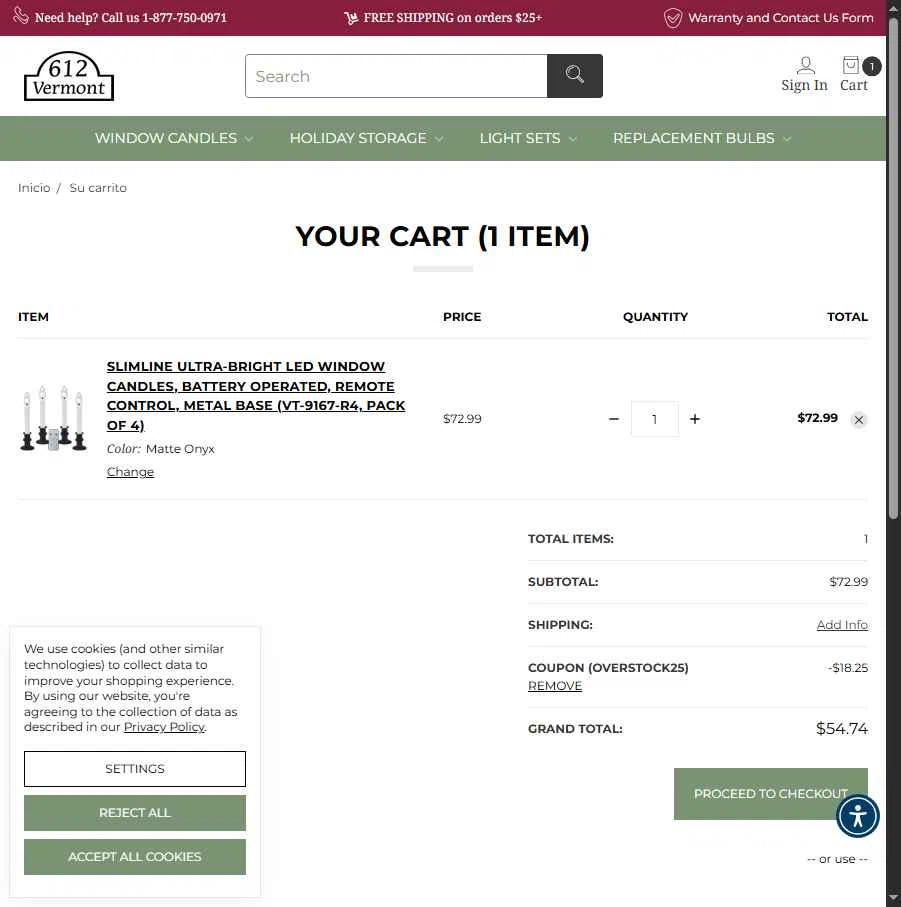
Task: Click the YOUR CART (1 ITEM) heading
Action: point(442,236)
